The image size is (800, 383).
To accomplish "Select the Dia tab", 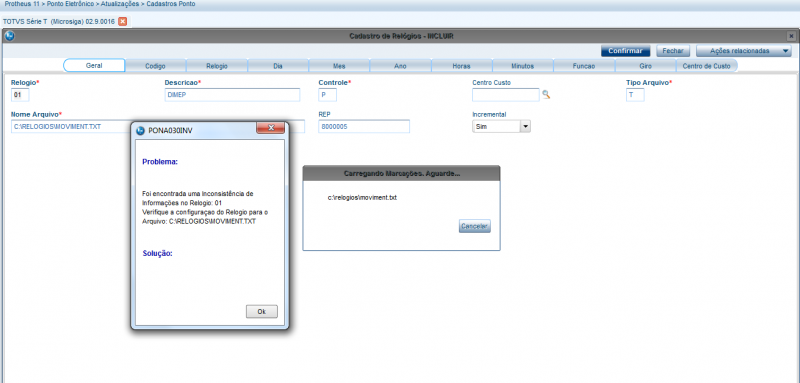I will click(278, 66).
